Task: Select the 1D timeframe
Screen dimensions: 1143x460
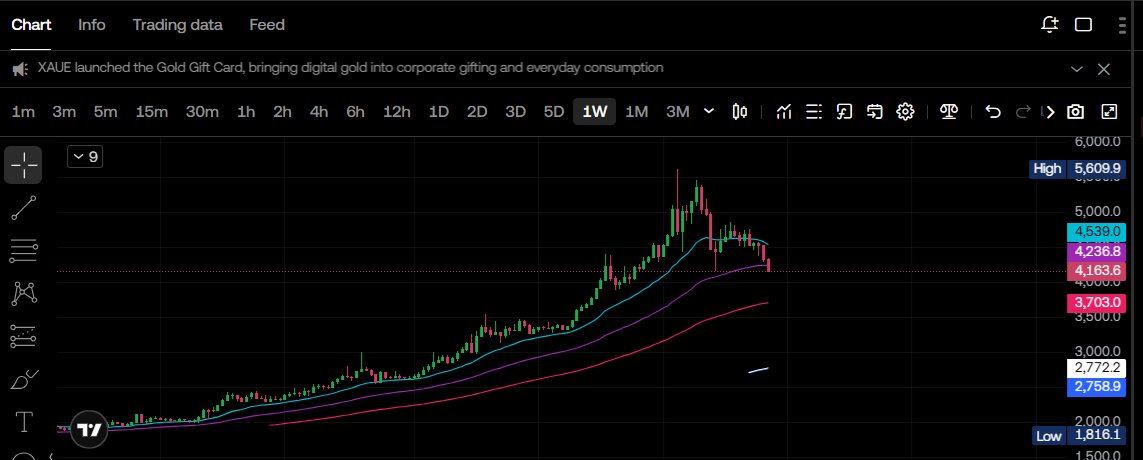Action: [x=438, y=112]
